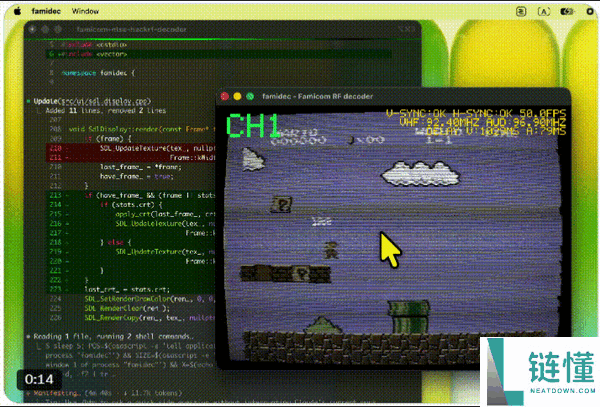Viewport: 600px width, 407px height.
Task: Click the 50.0FPS readout
Action: click(542, 114)
